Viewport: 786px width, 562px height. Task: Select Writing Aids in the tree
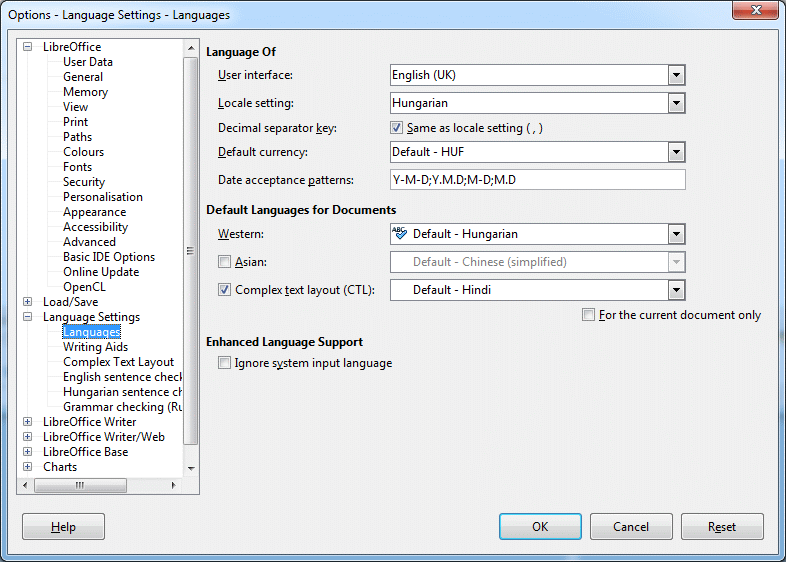coord(95,347)
